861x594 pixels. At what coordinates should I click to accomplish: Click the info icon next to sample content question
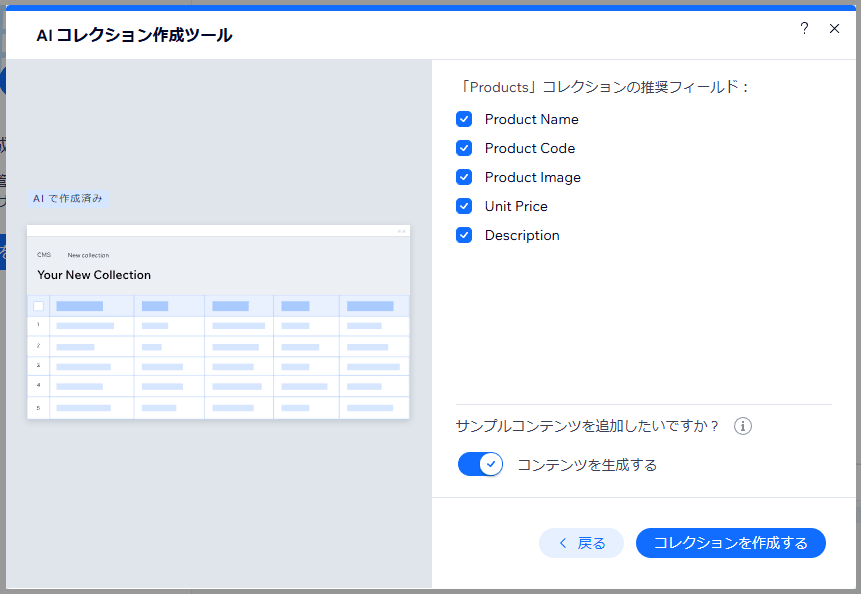tap(742, 426)
